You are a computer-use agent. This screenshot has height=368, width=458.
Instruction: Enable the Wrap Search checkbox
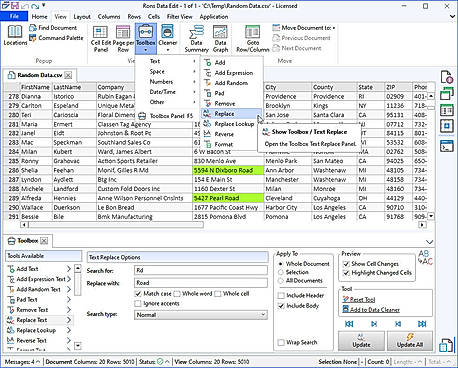tap(281, 342)
